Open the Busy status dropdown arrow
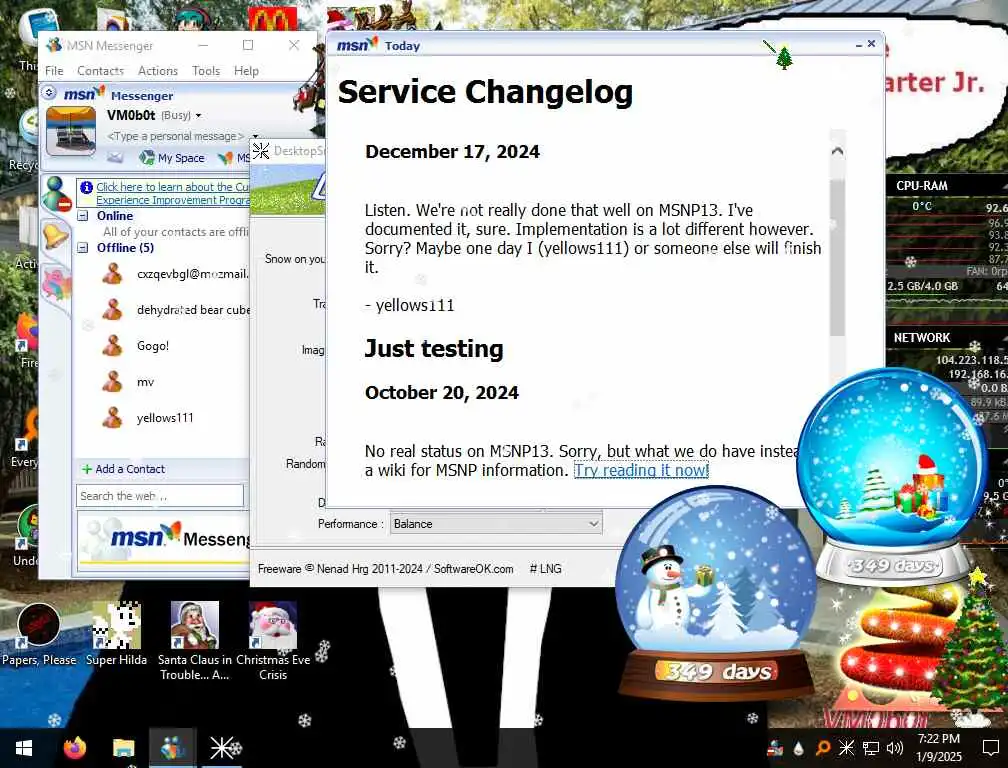The height and width of the screenshot is (768, 1008). [x=198, y=116]
